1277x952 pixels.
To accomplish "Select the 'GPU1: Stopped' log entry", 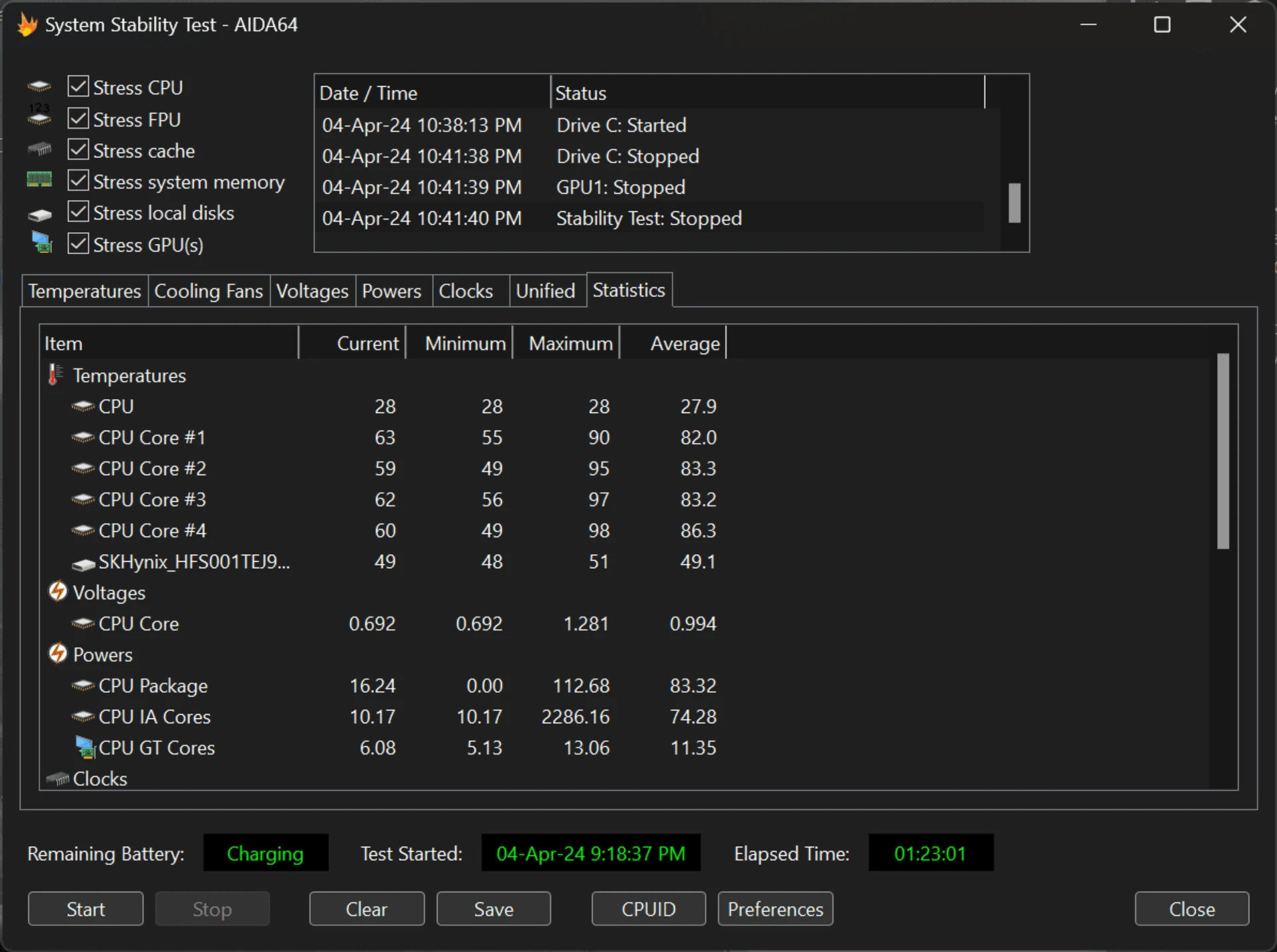I will [650, 187].
